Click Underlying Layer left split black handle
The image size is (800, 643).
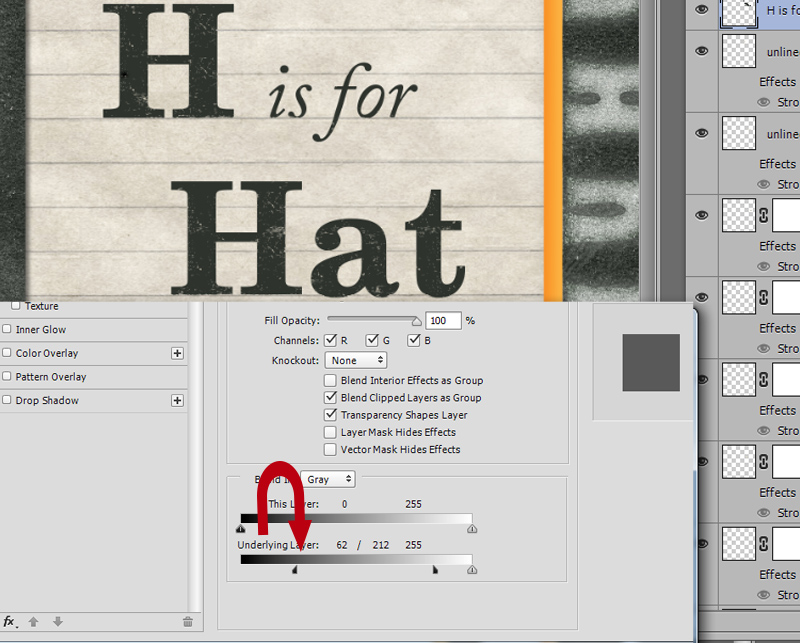click(x=295, y=570)
